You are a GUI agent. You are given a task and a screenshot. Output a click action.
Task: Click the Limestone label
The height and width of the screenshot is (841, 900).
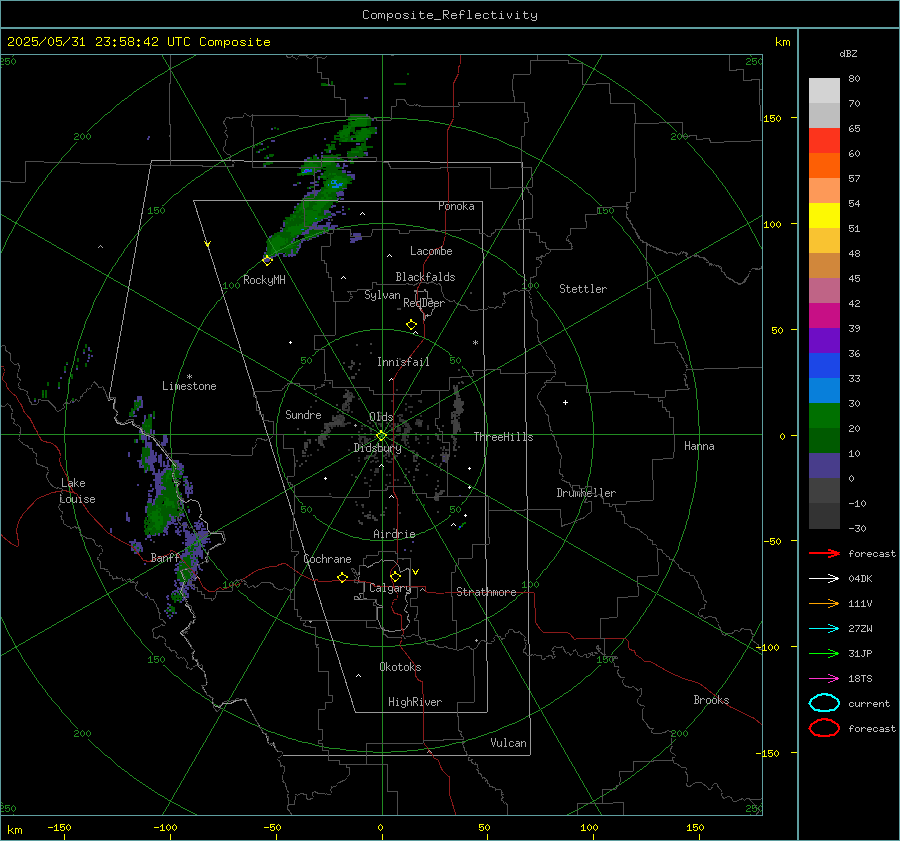(189, 386)
